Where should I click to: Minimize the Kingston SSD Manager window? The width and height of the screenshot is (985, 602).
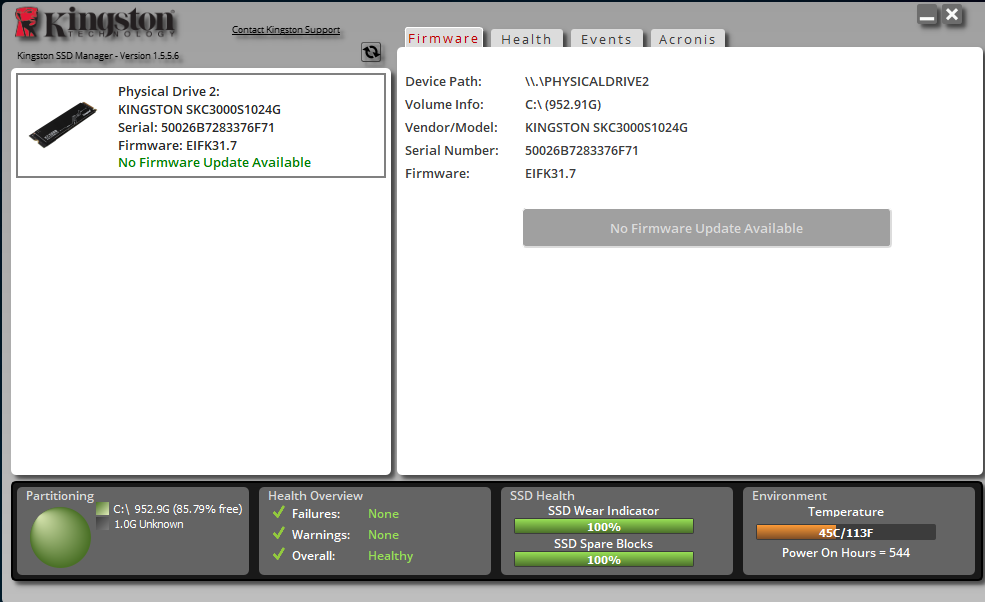coord(927,14)
